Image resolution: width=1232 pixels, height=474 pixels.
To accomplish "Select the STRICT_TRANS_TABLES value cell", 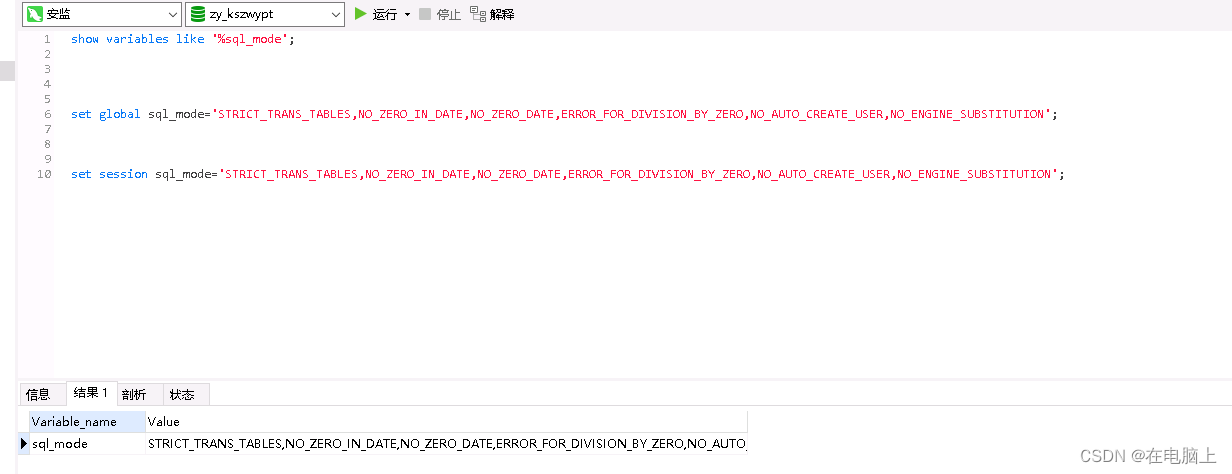I will [446, 443].
